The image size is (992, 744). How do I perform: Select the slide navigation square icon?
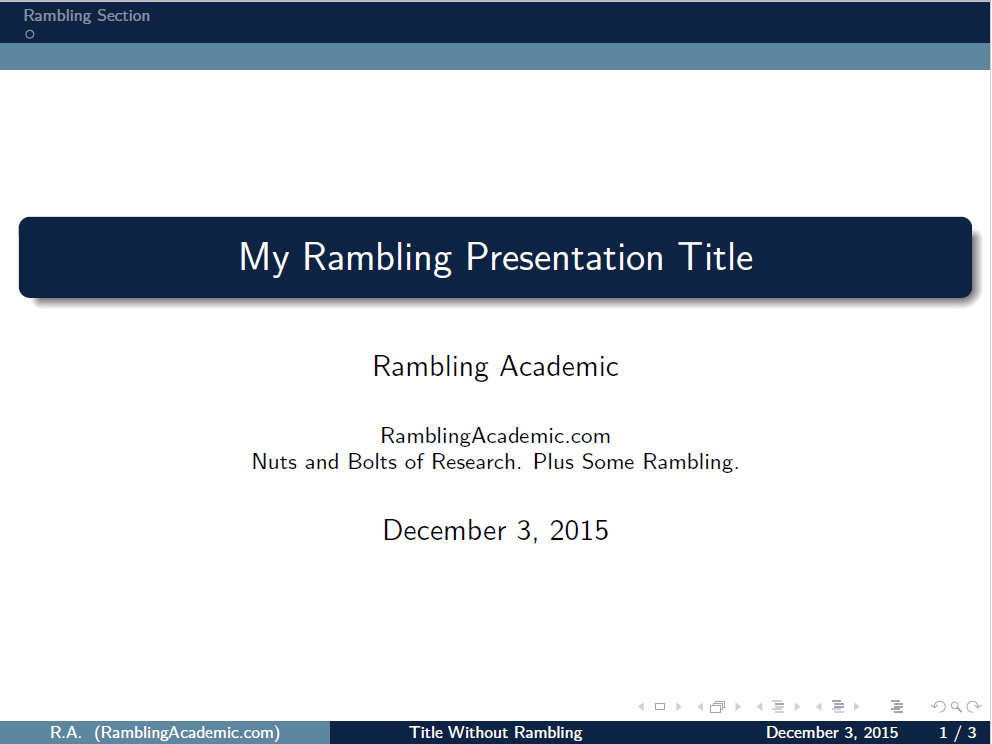point(659,706)
